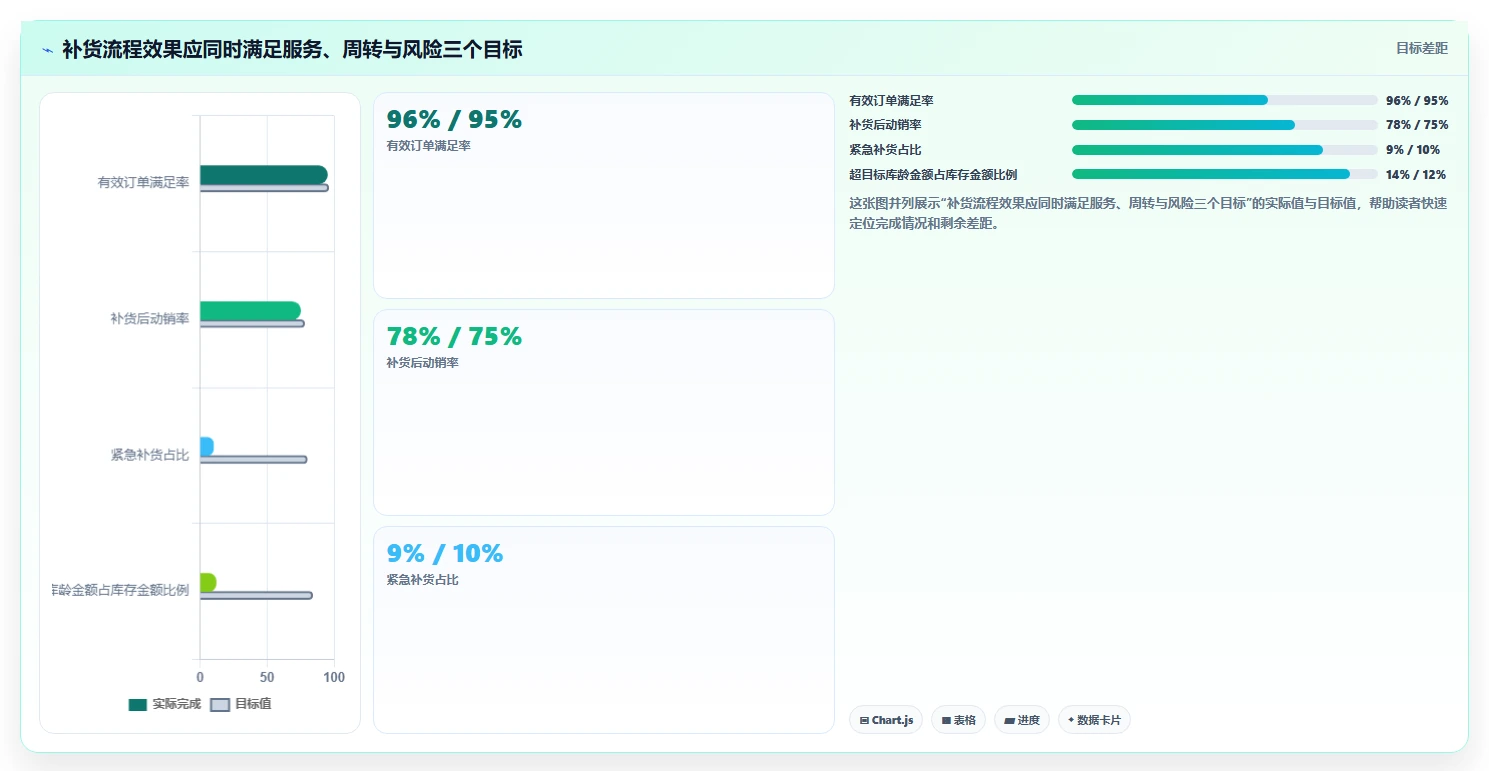Click the 有效订单满足率 progress bar
1489x771 pixels.
click(1224, 100)
